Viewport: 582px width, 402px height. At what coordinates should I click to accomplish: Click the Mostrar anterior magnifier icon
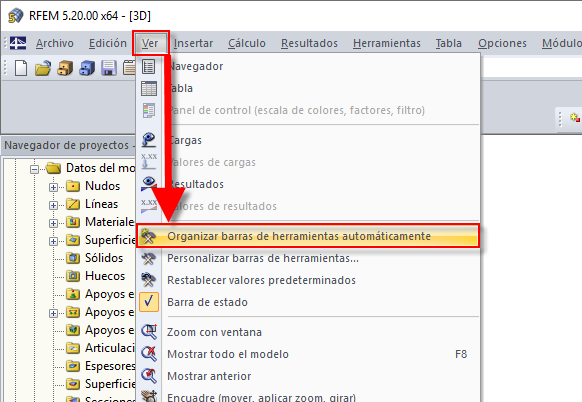pyautogui.click(x=149, y=376)
